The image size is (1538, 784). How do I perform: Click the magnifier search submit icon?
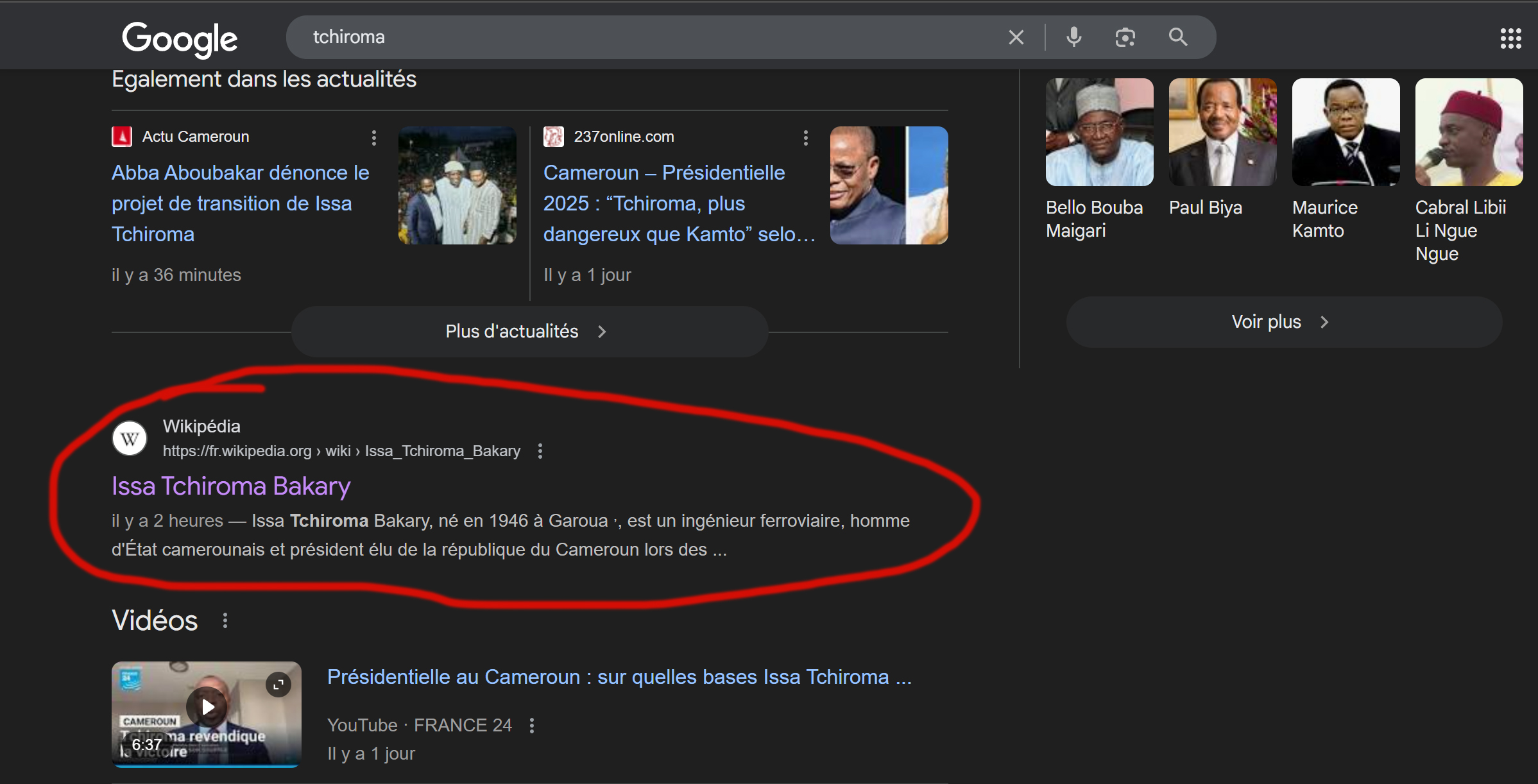(x=1177, y=37)
